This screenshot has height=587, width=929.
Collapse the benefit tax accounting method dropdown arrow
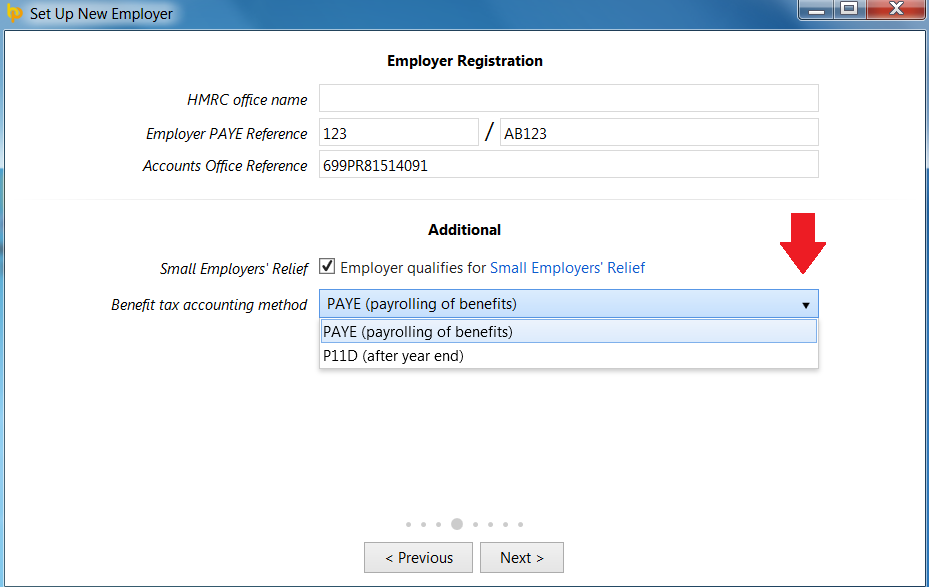[806, 305]
